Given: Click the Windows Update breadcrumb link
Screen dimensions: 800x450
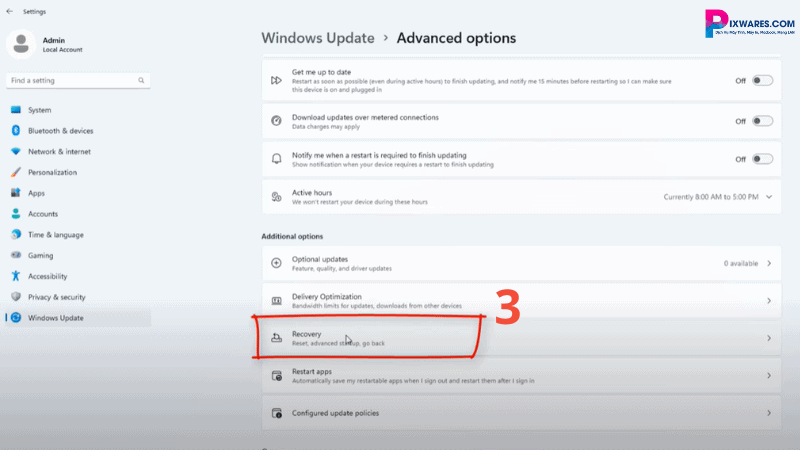Looking at the screenshot, I should coord(317,38).
